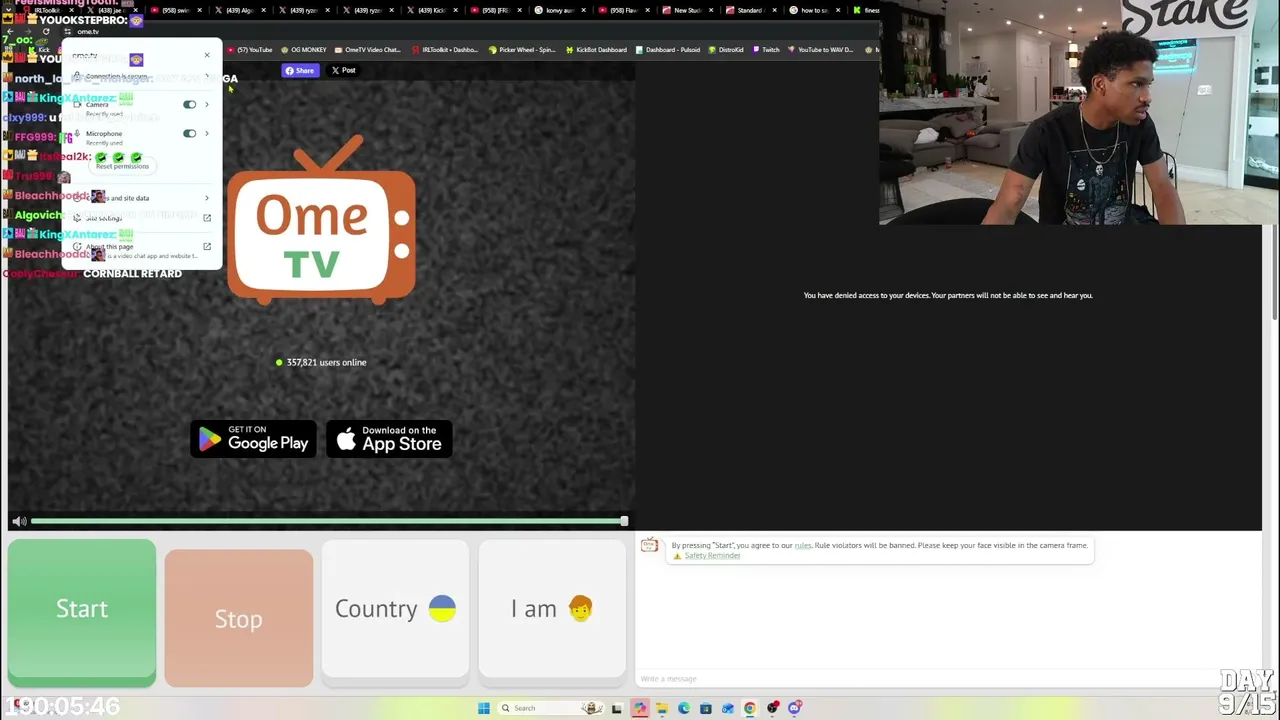Switch to the konvy aura Google tab

563,10
